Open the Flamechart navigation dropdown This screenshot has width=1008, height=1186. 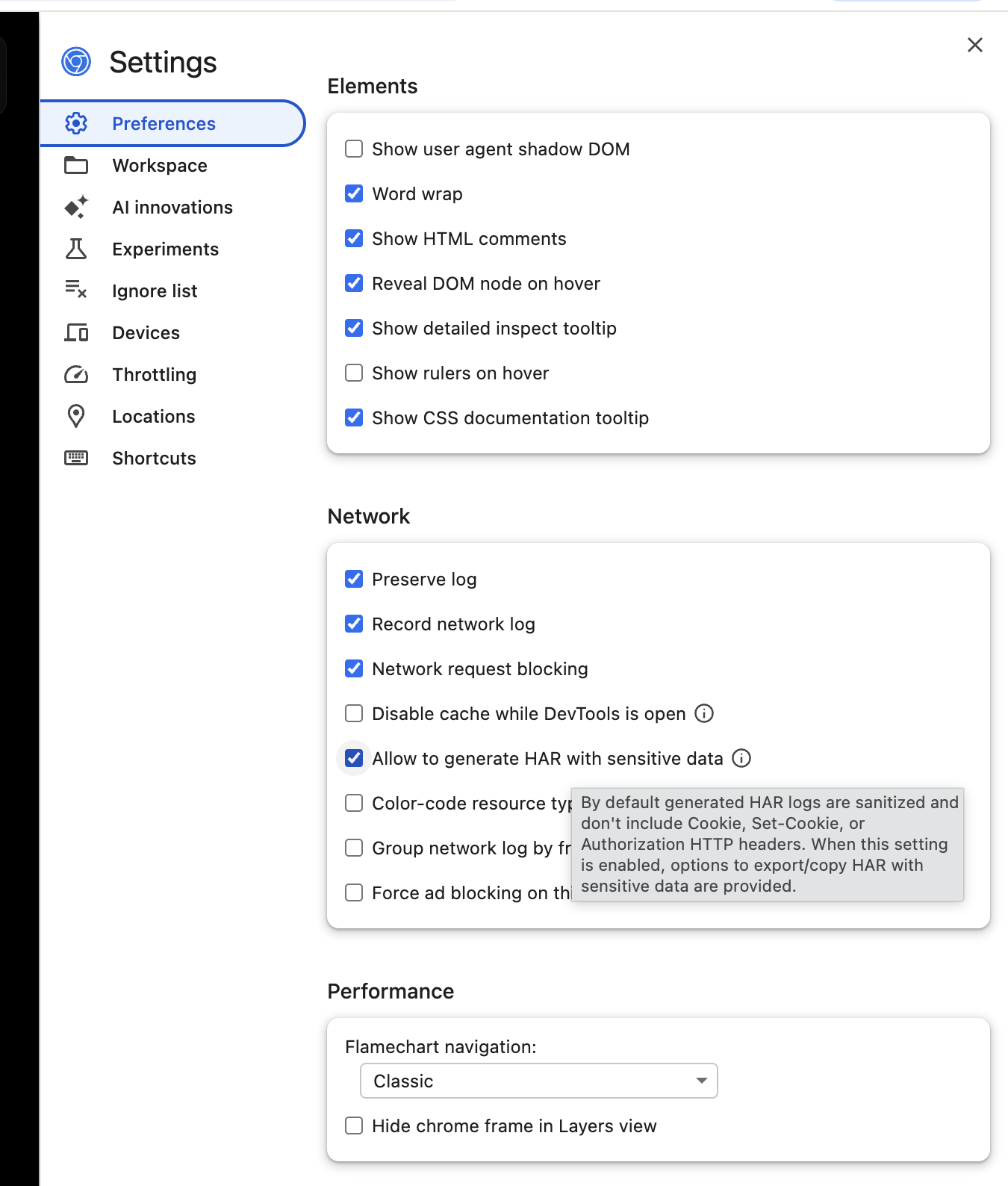tap(538, 1081)
